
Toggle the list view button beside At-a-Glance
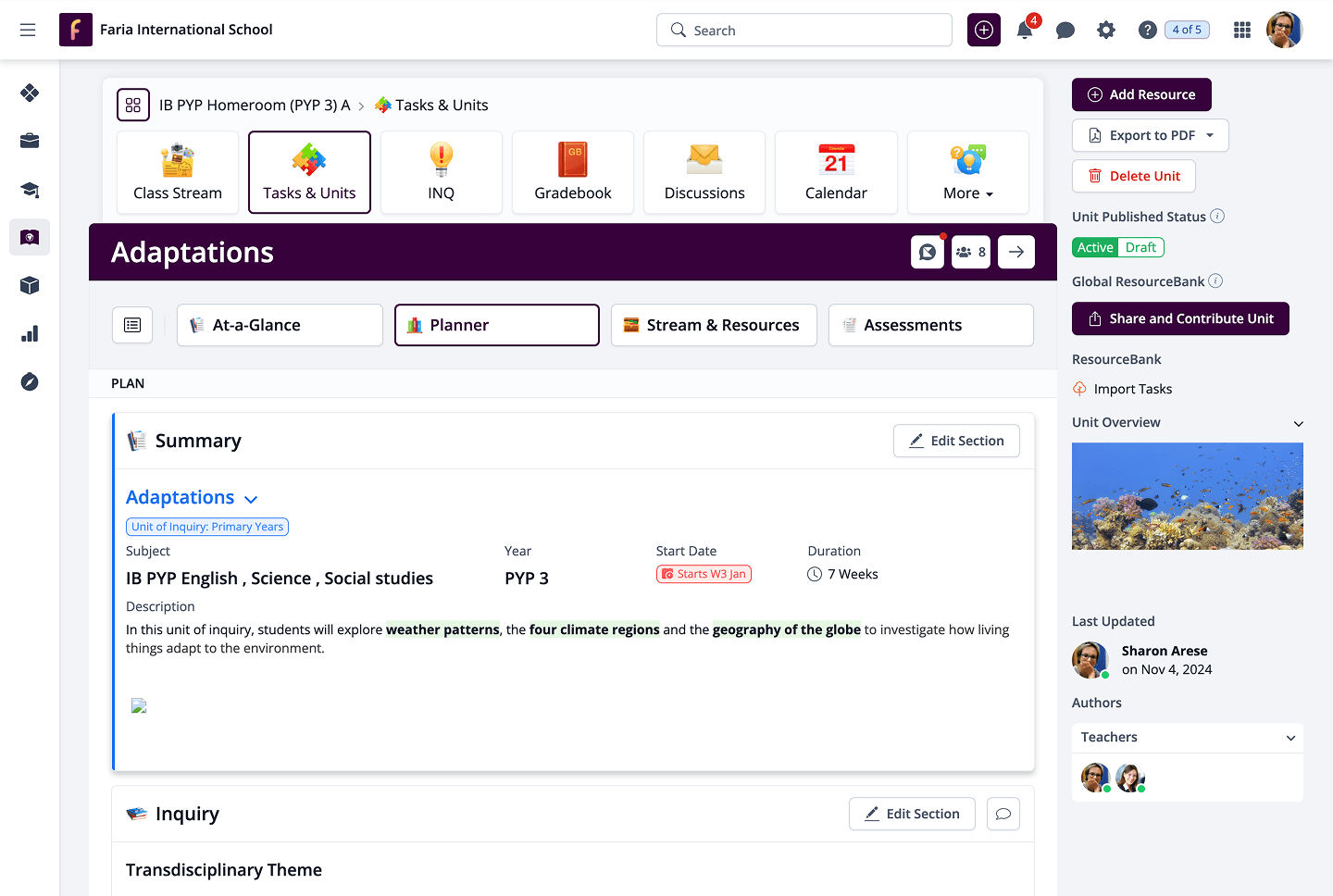(132, 325)
